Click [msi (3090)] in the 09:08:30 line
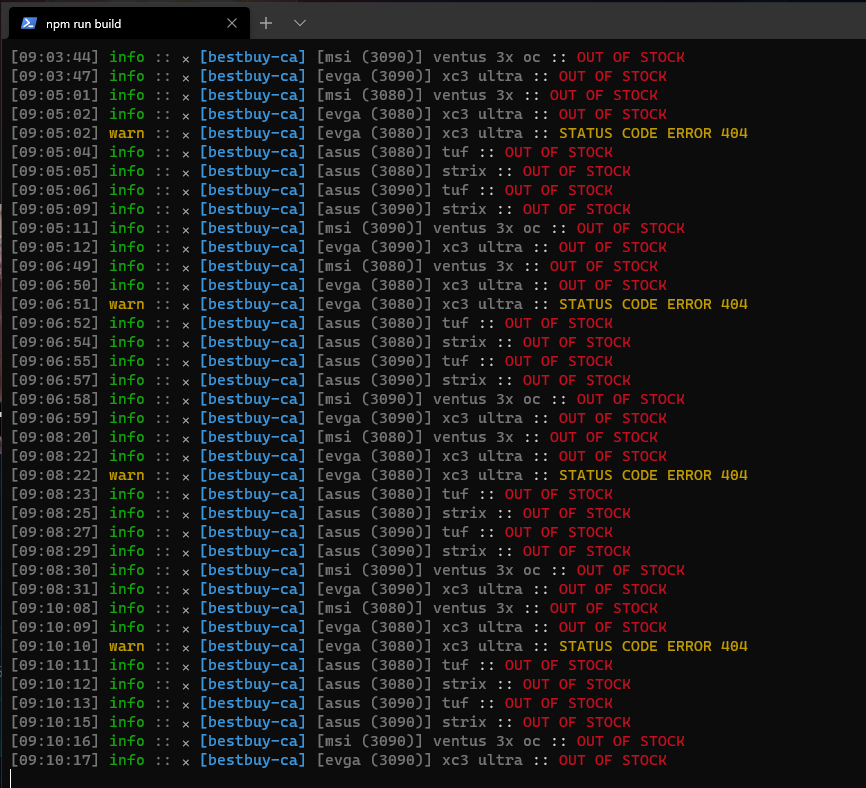 click(369, 570)
